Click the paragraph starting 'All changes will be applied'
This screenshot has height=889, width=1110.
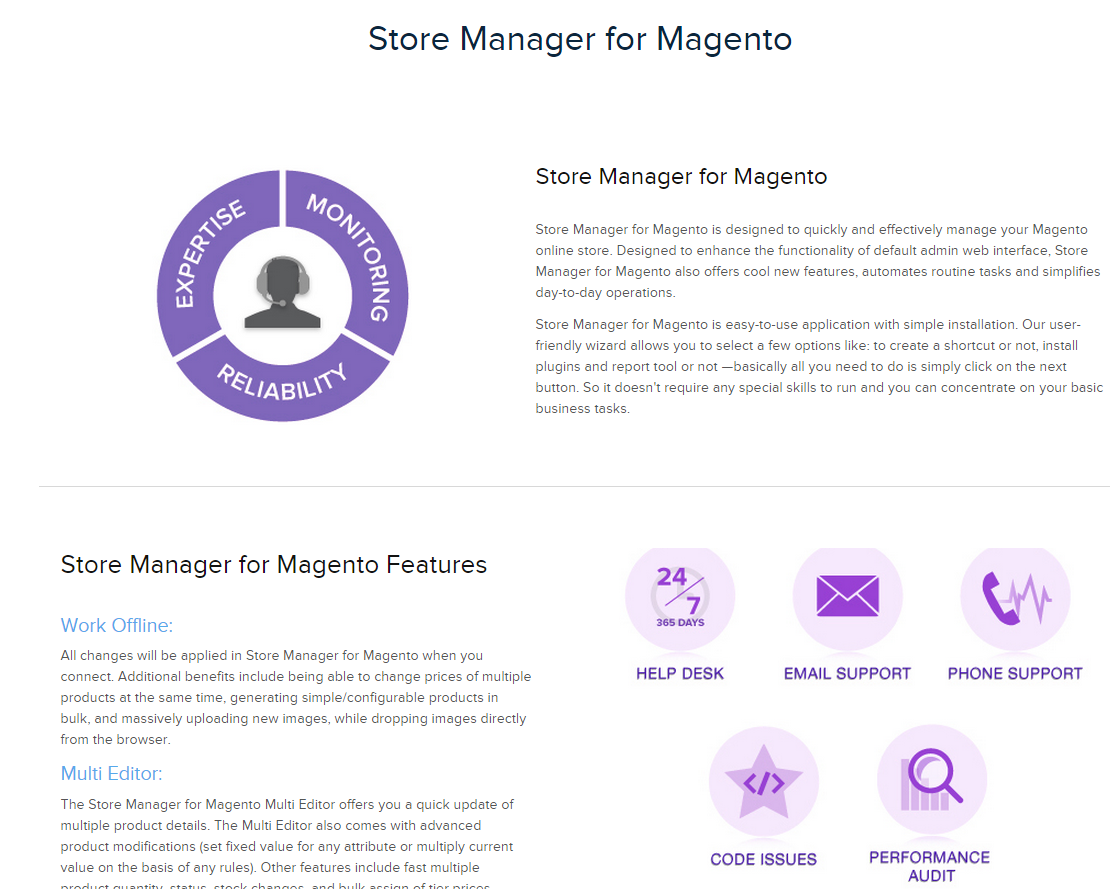point(296,697)
